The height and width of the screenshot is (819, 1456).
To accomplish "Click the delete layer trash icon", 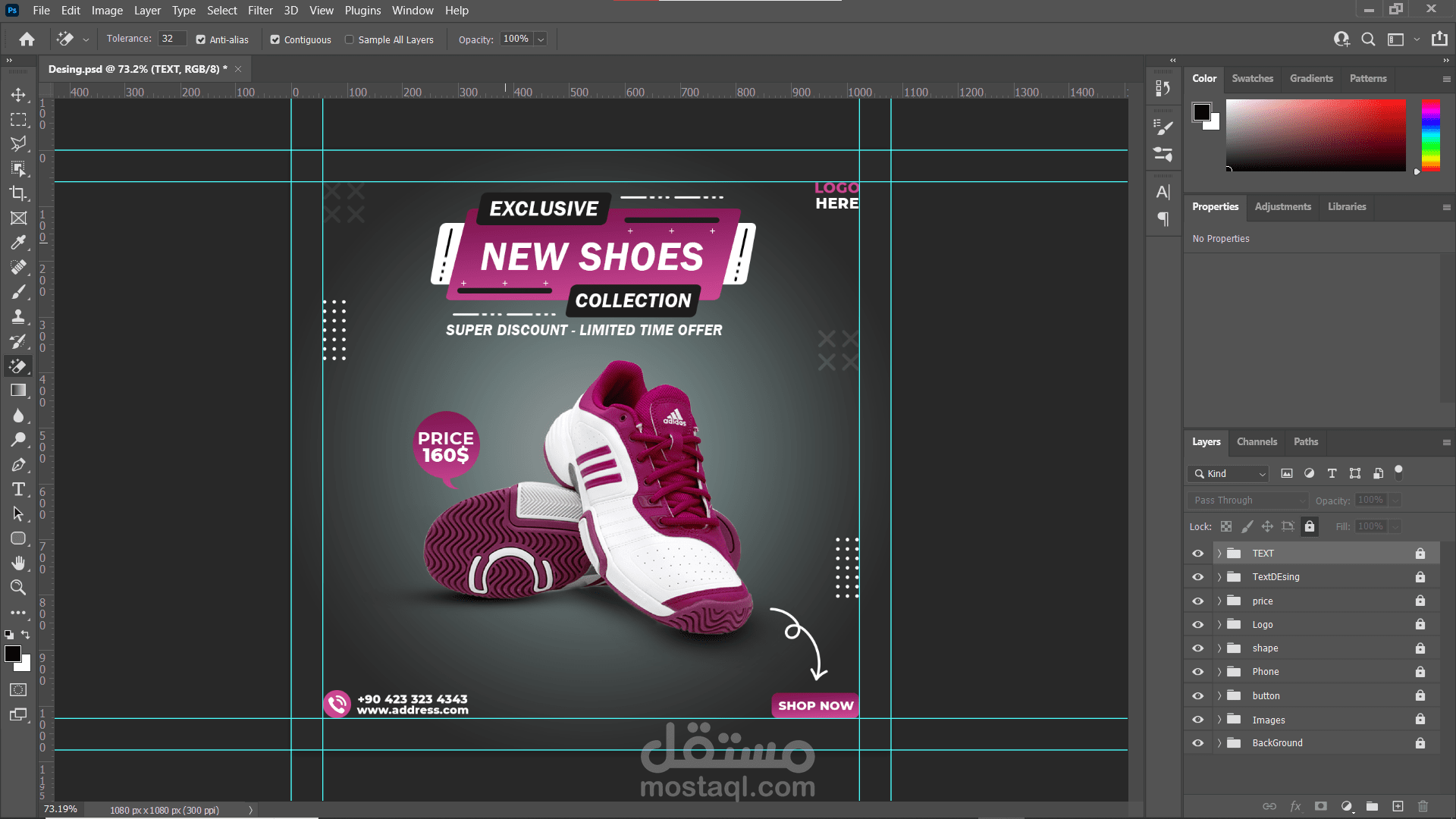I will coord(1423,806).
